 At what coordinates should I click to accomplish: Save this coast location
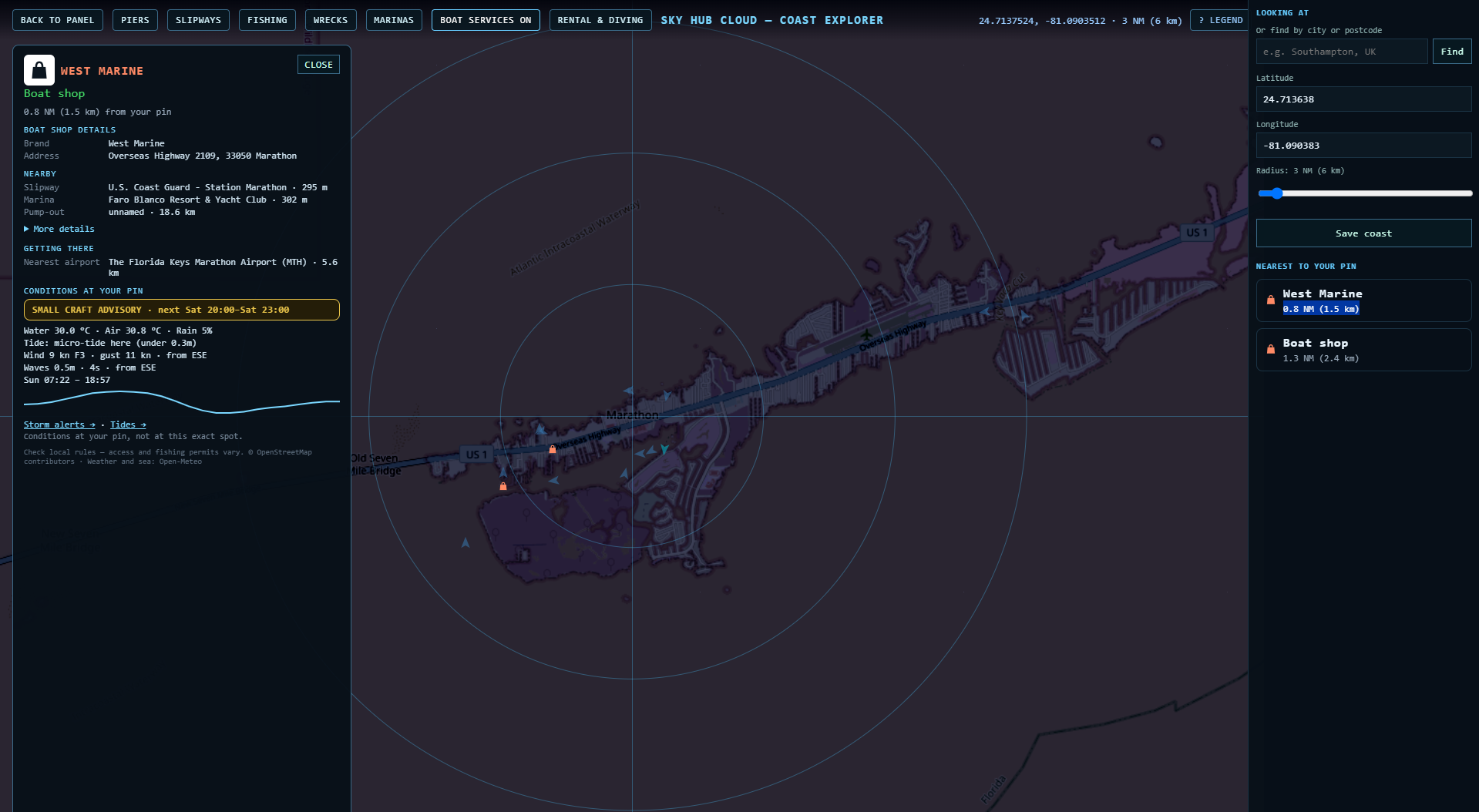pos(1363,233)
